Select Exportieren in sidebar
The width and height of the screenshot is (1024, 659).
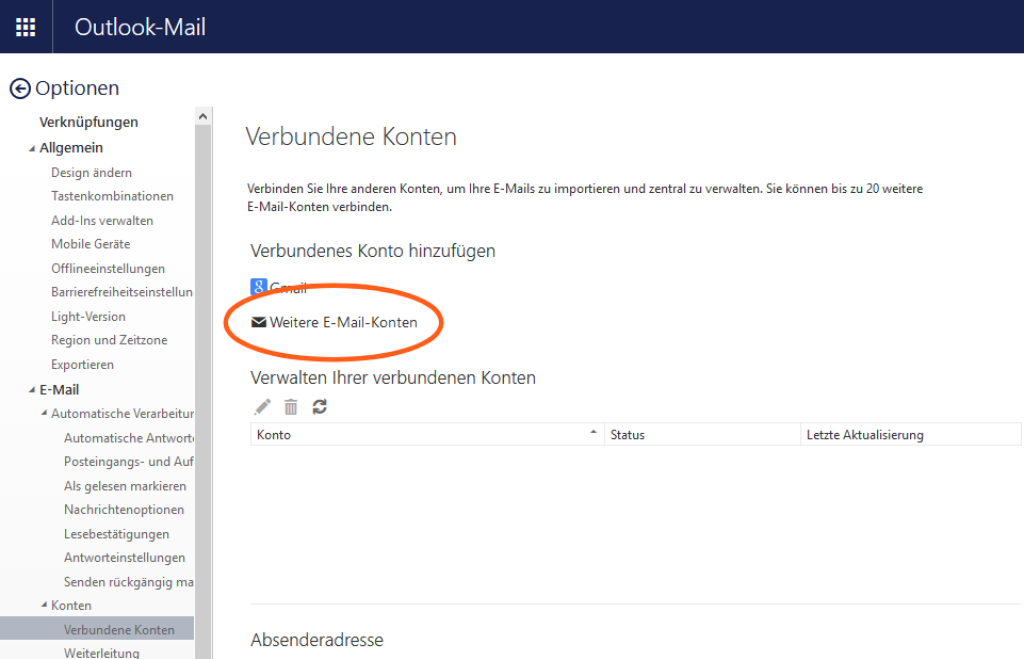point(82,364)
